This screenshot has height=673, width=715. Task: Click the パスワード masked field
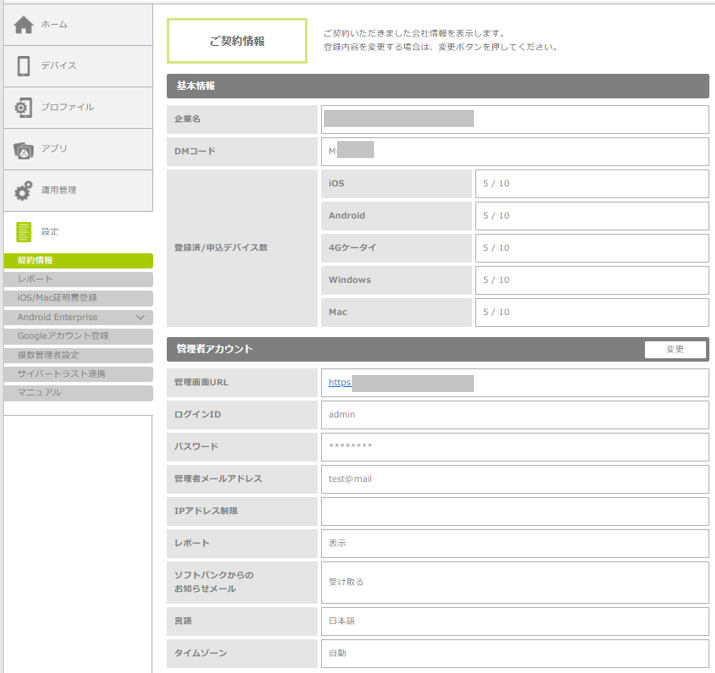coord(514,446)
